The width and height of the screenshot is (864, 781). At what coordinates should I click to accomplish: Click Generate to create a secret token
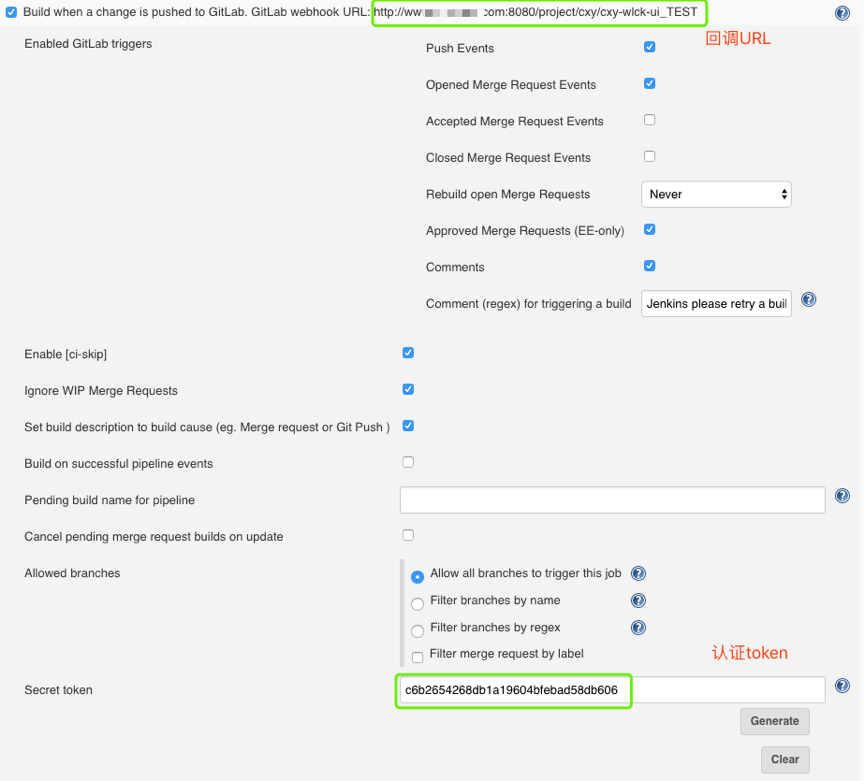774,721
